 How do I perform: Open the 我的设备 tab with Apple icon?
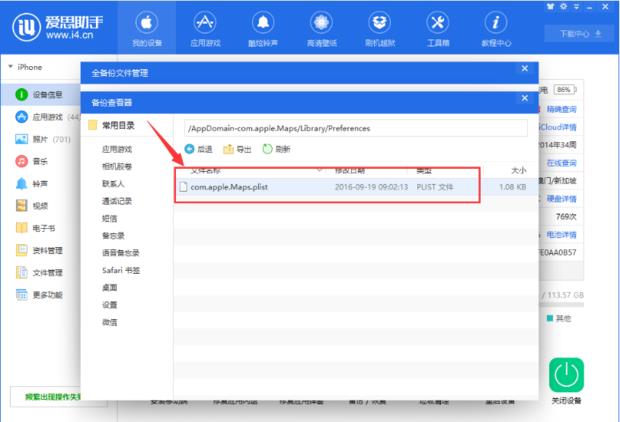pos(147,28)
